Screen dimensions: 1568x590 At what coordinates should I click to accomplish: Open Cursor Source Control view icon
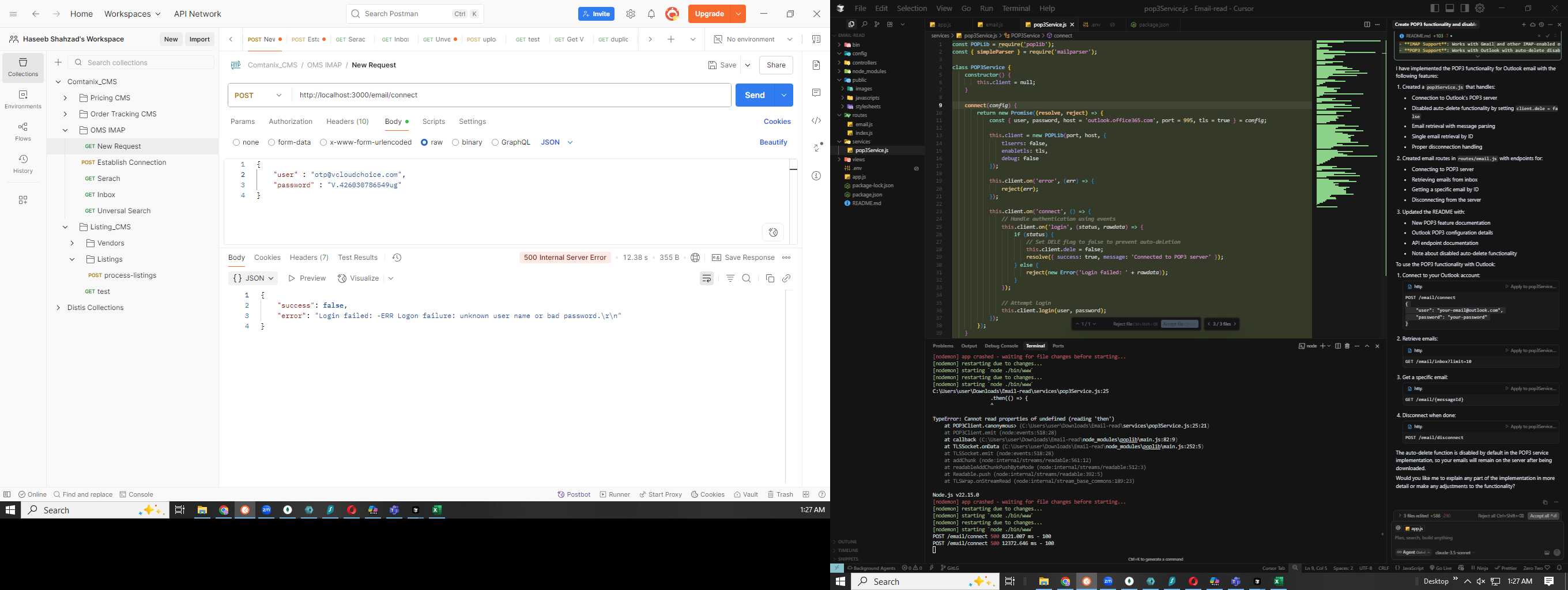[x=877, y=24]
